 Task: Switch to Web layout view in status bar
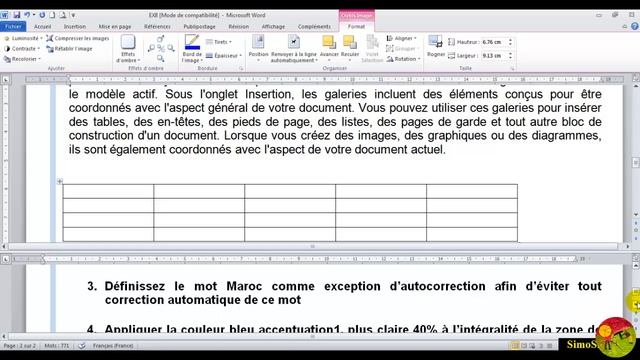pos(532,346)
